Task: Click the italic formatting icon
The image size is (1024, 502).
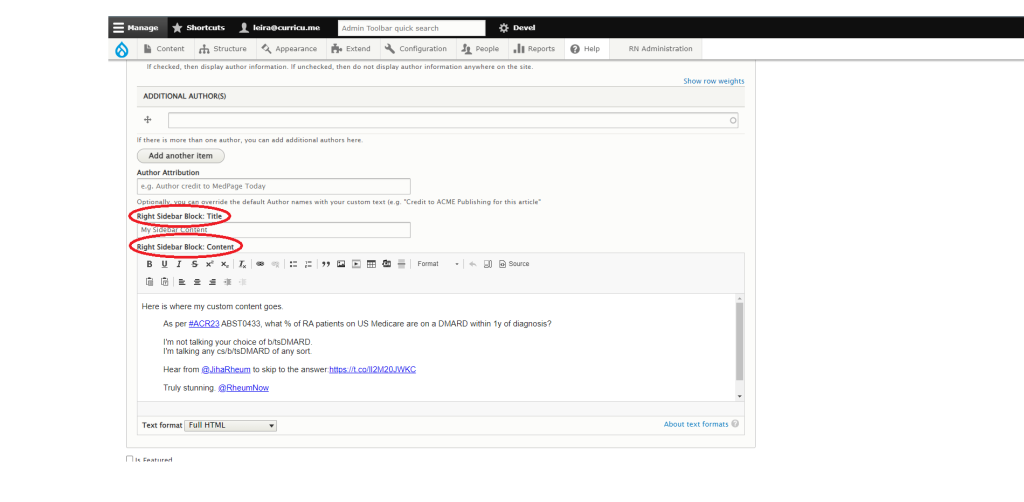Action: pos(179,264)
